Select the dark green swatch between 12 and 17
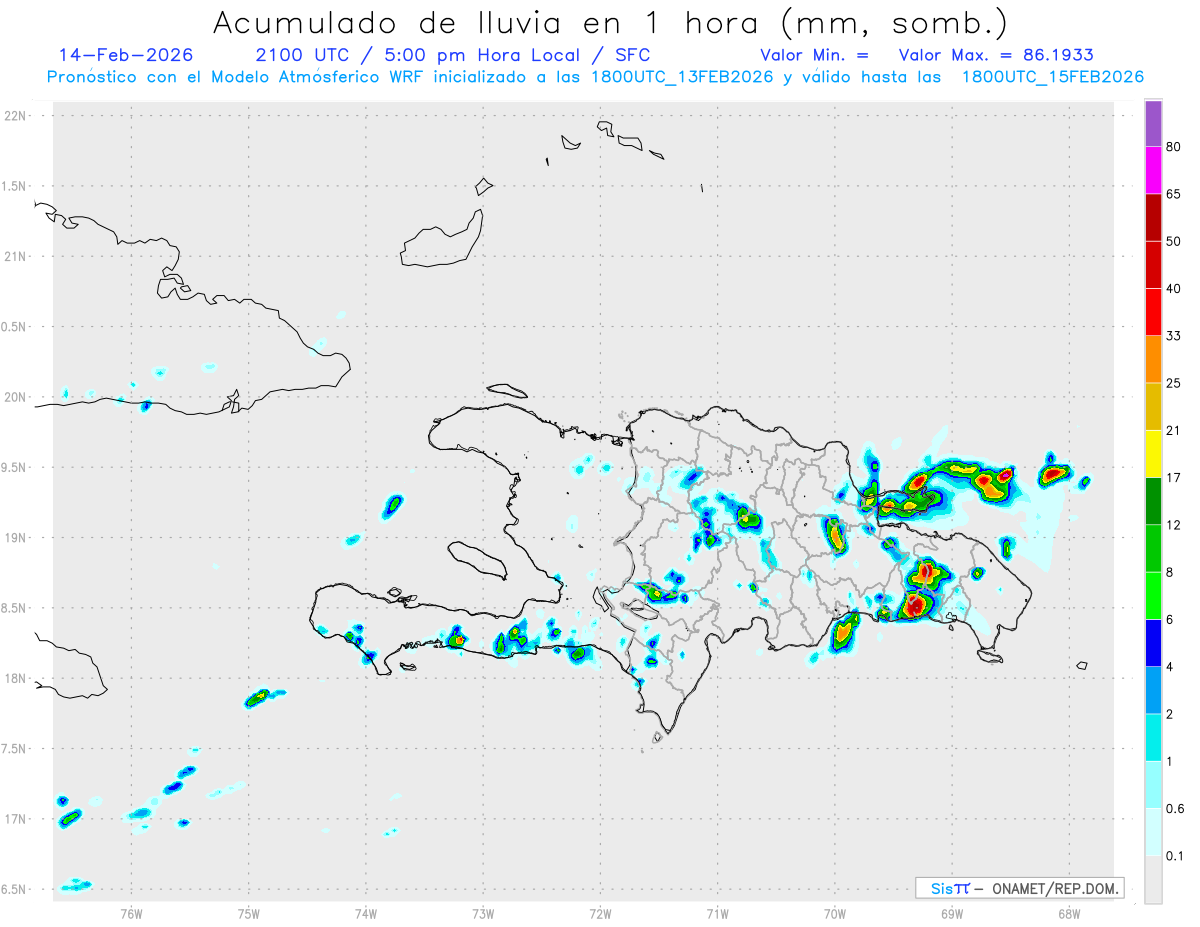The height and width of the screenshot is (927, 1200). (x=1153, y=501)
